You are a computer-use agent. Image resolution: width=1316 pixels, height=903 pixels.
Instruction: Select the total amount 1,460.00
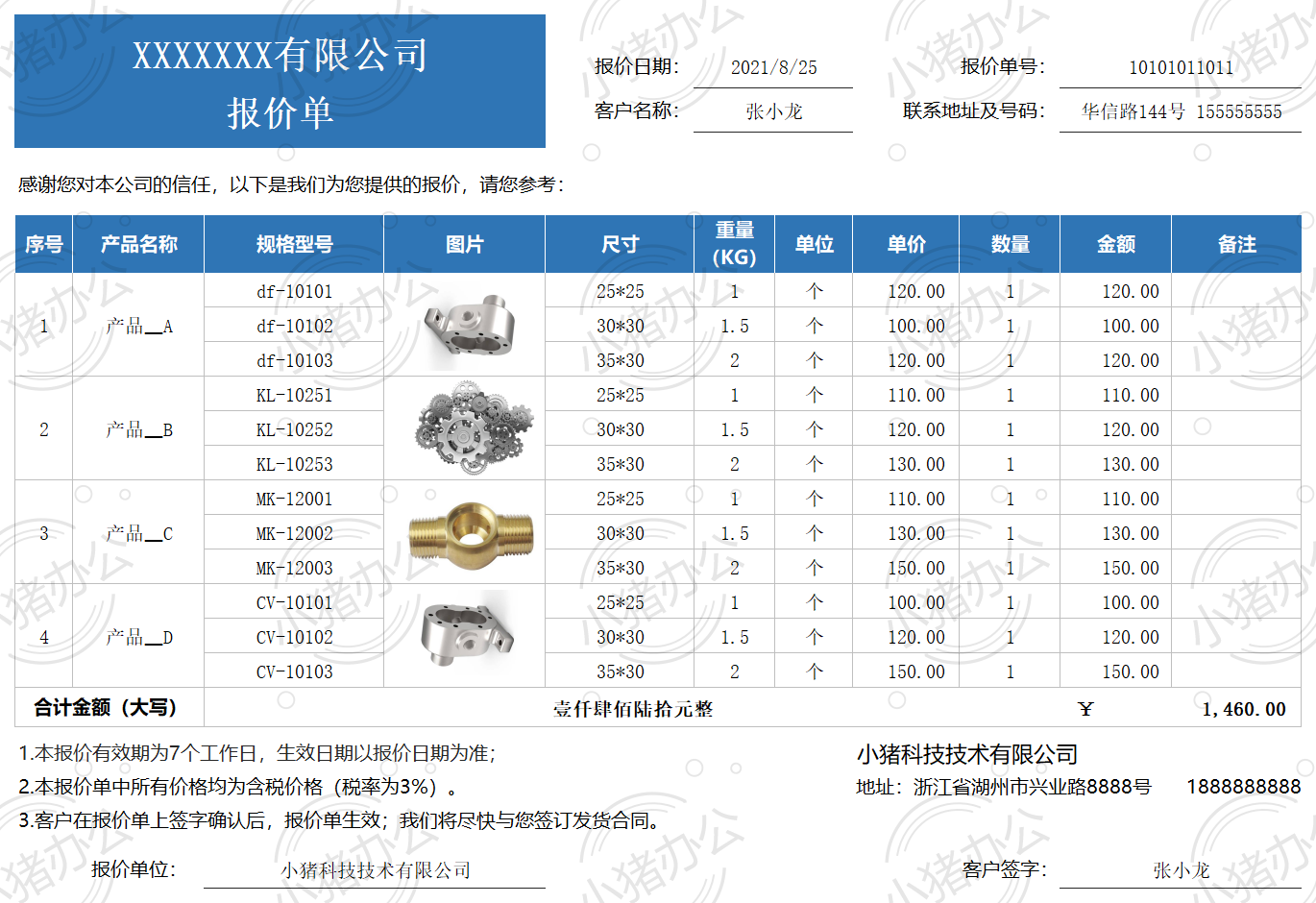[x=1244, y=709]
